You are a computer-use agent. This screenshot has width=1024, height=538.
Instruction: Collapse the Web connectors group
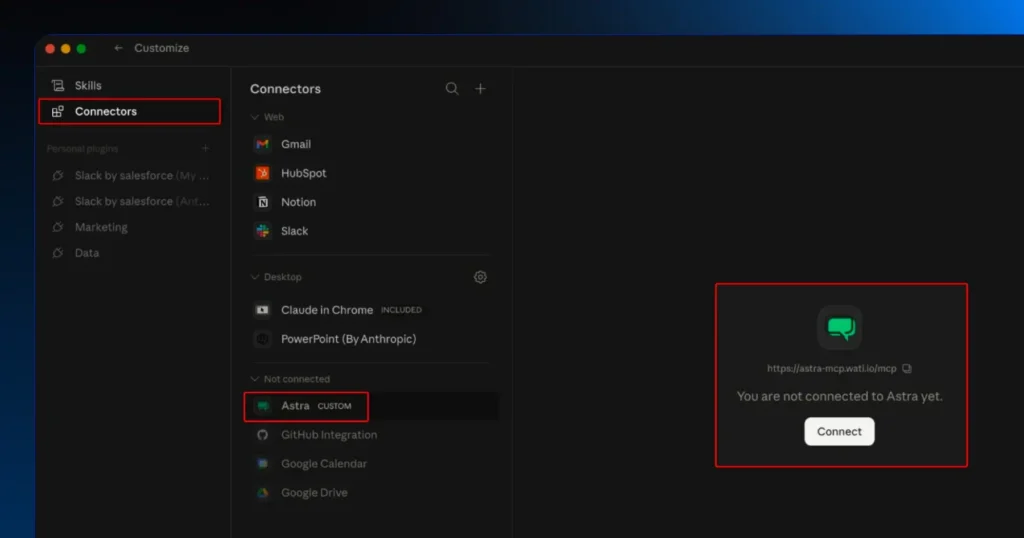coord(255,118)
